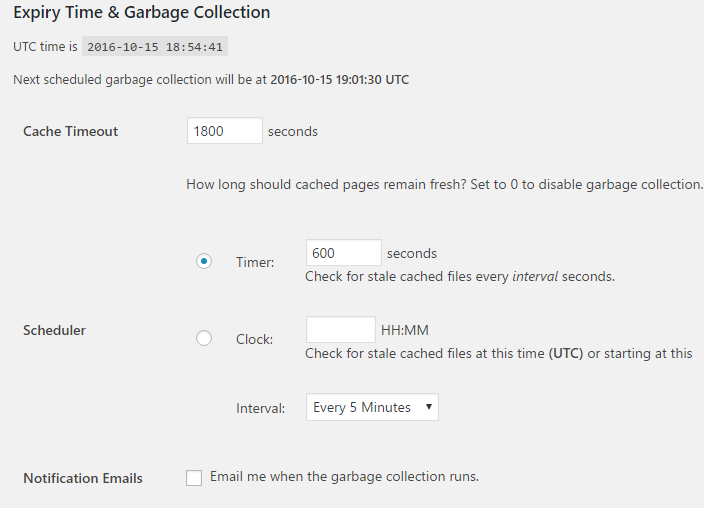Click the empty Clock HH:MM input field
The height and width of the screenshot is (508, 704).
point(340,330)
